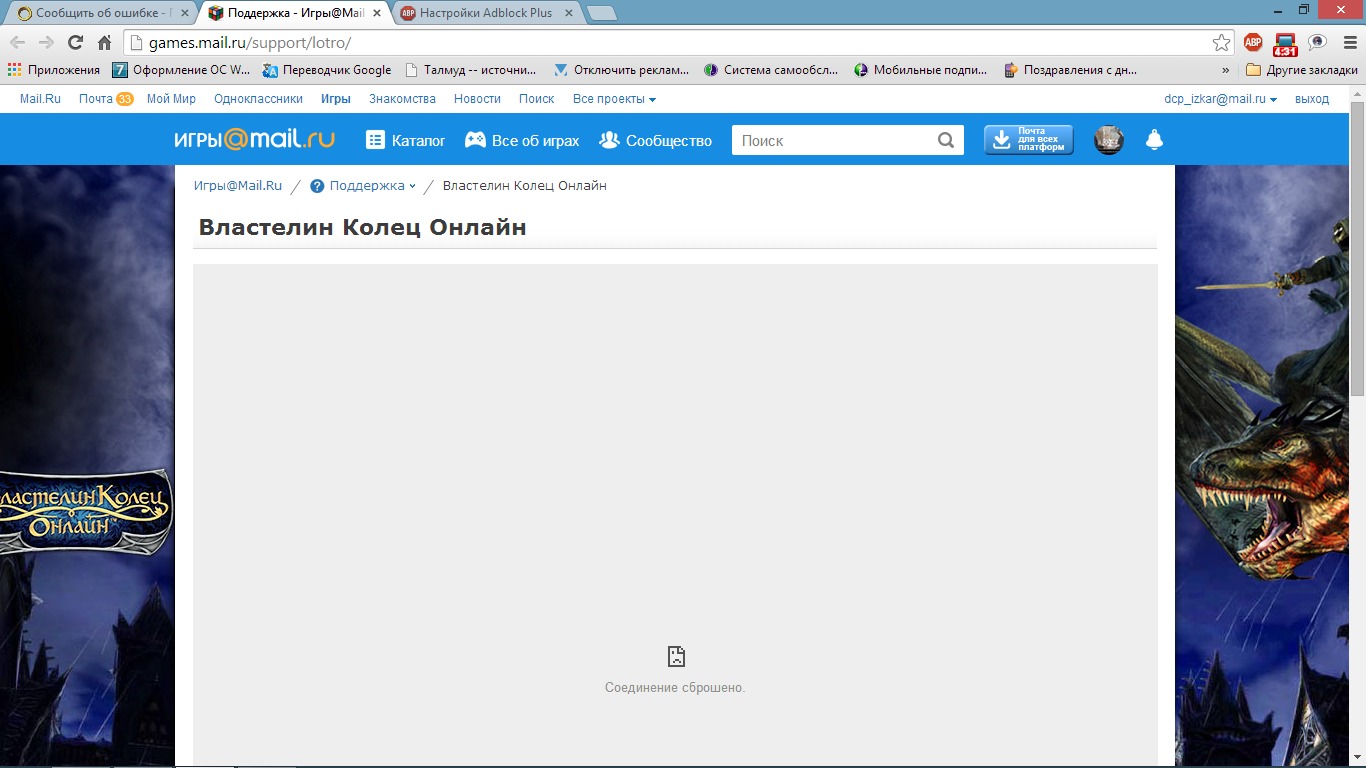Click the Властелин Колец Онлайн side banner logo
Viewport: 1366px width, 768px height.
pyautogui.click(x=86, y=512)
